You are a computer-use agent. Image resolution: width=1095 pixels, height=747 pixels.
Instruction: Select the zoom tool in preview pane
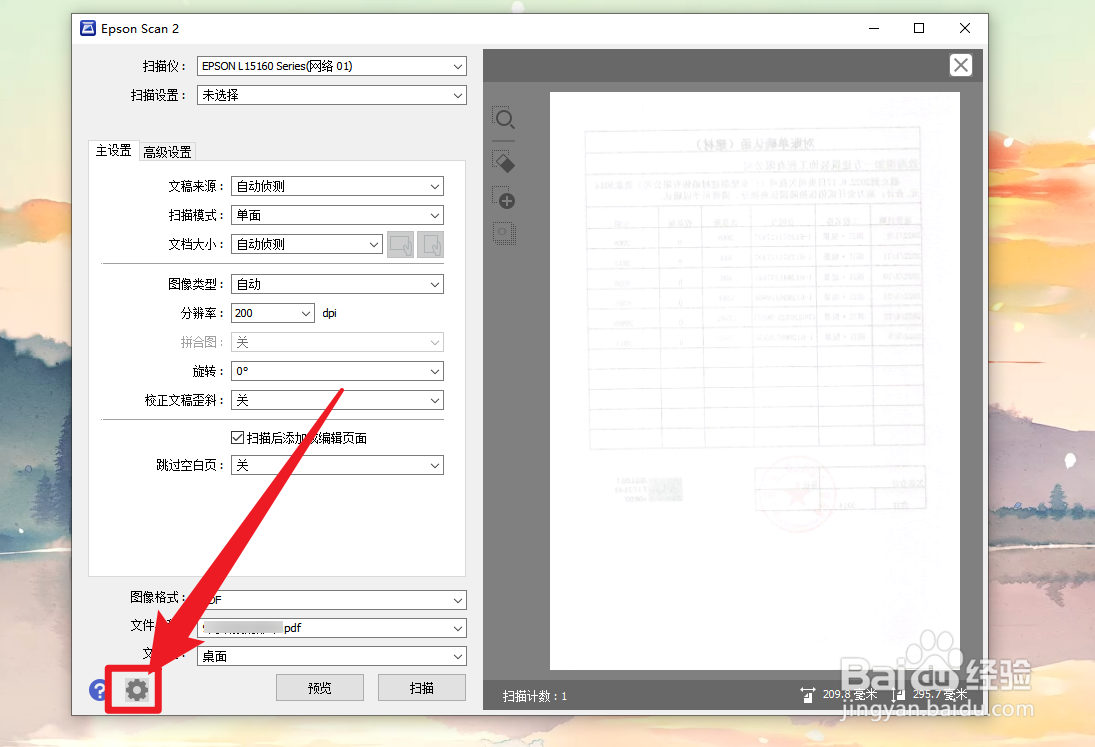click(504, 119)
